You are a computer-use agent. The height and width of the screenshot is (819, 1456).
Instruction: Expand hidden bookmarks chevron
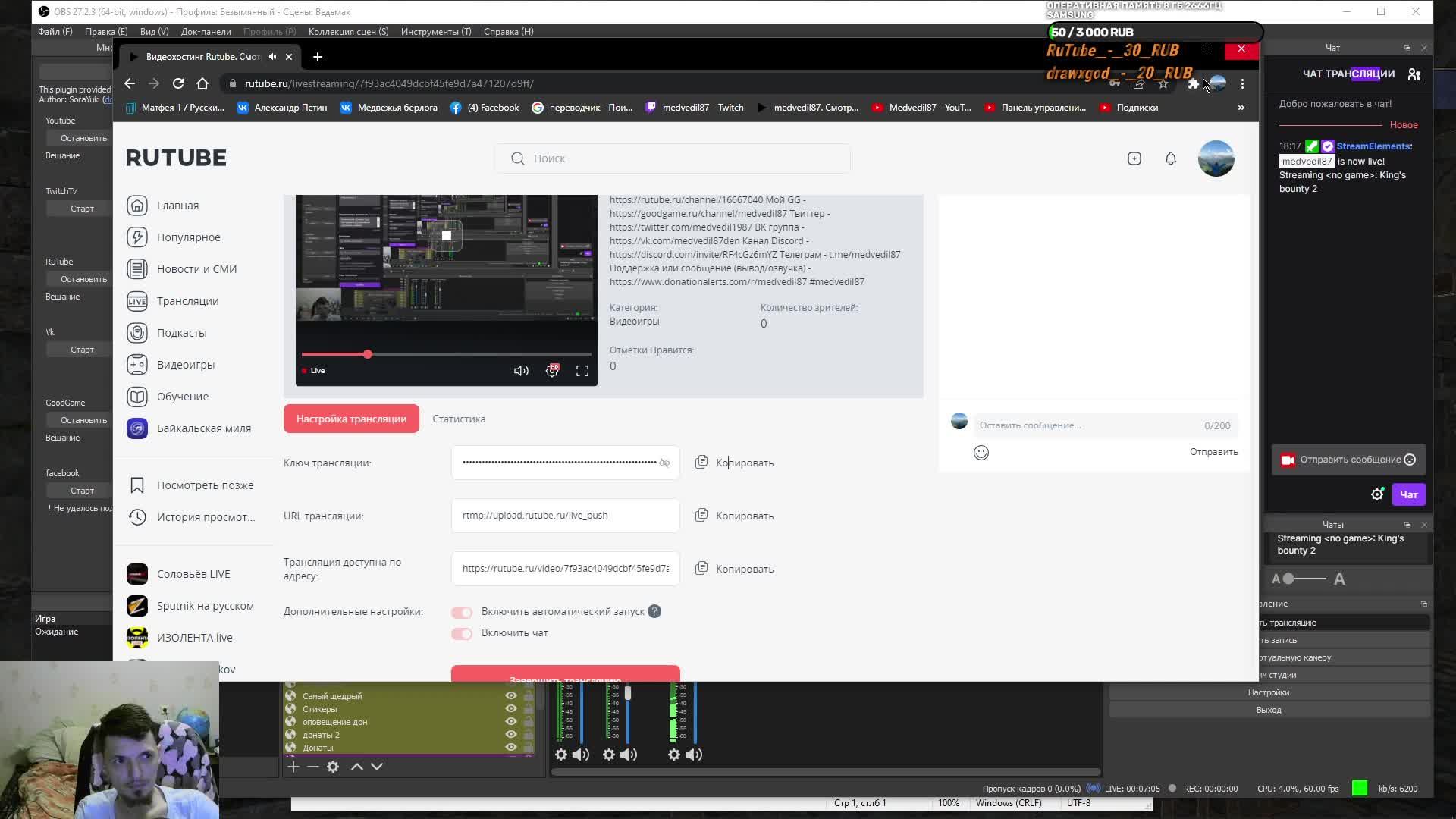pyautogui.click(x=1241, y=108)
